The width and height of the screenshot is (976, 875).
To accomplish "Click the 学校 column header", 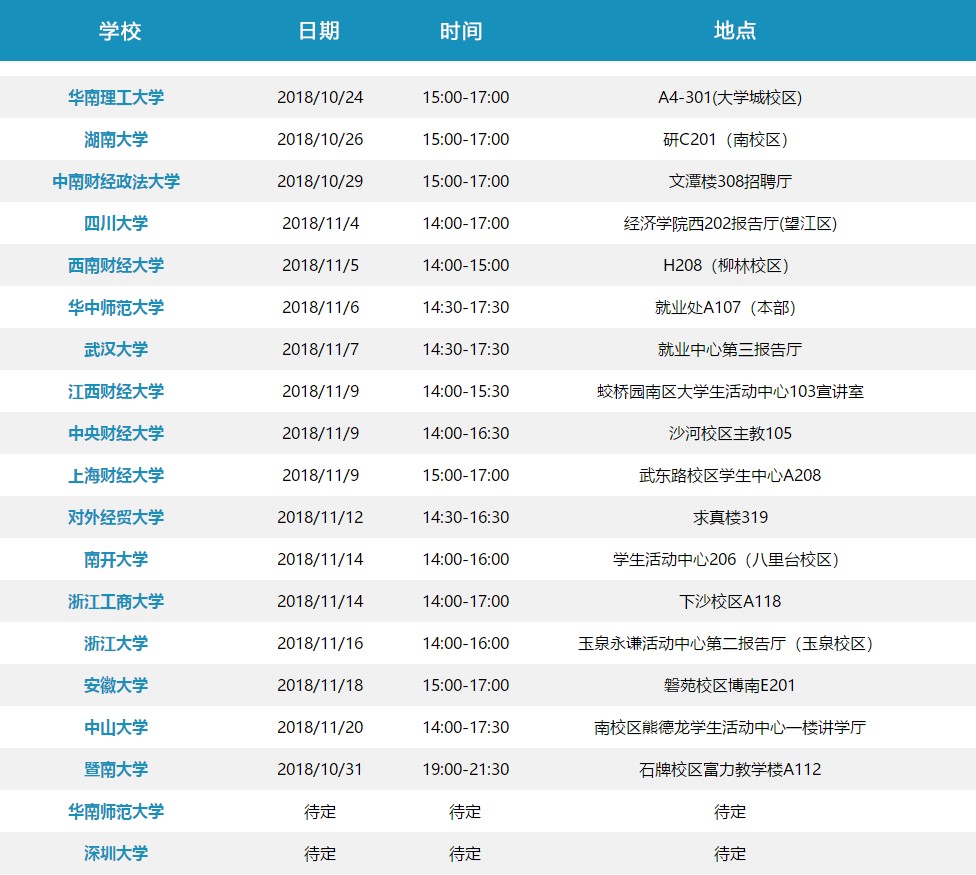I will coord(120,30).
